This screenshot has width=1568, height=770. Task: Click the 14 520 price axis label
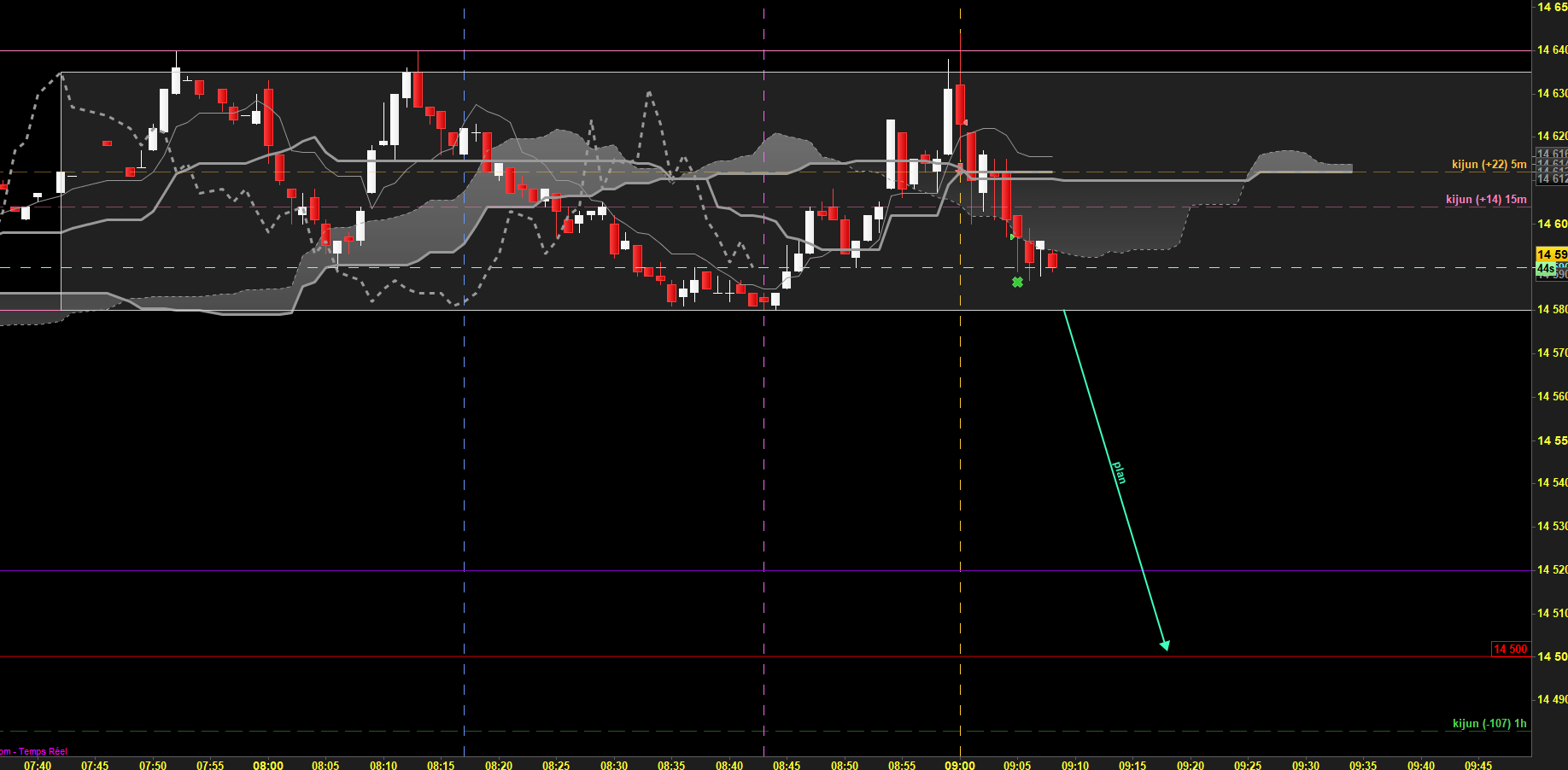pyautogui.click(x=1553, y=569)
